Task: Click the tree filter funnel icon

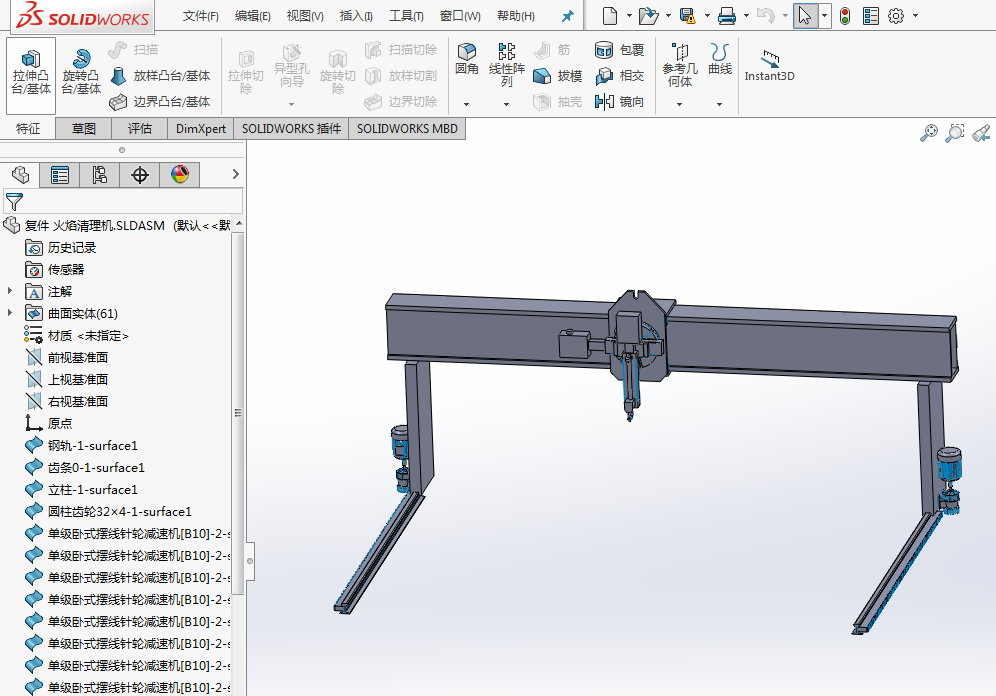Action: (14, 202)
